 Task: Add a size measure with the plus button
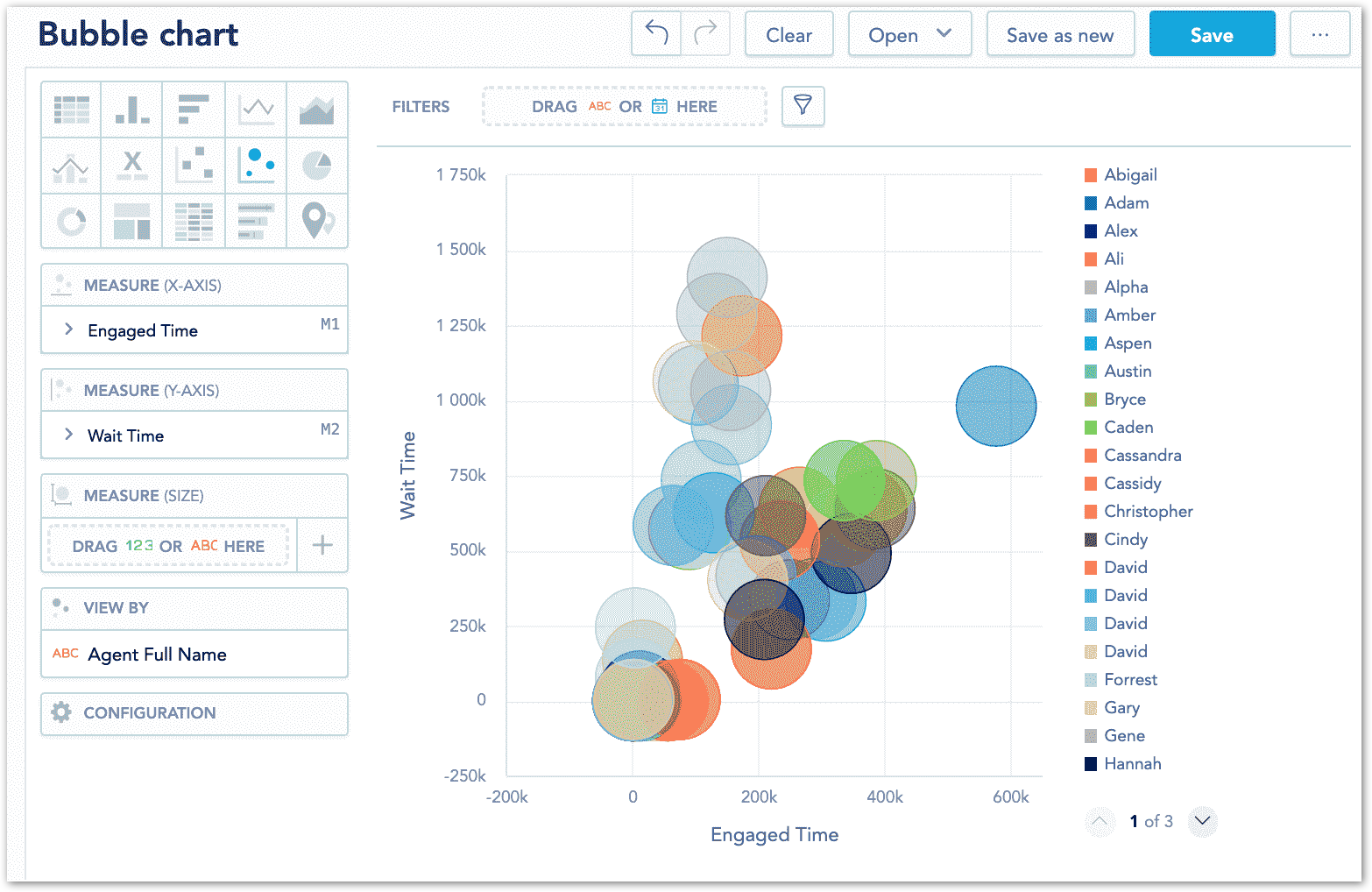tap(322, 545)
